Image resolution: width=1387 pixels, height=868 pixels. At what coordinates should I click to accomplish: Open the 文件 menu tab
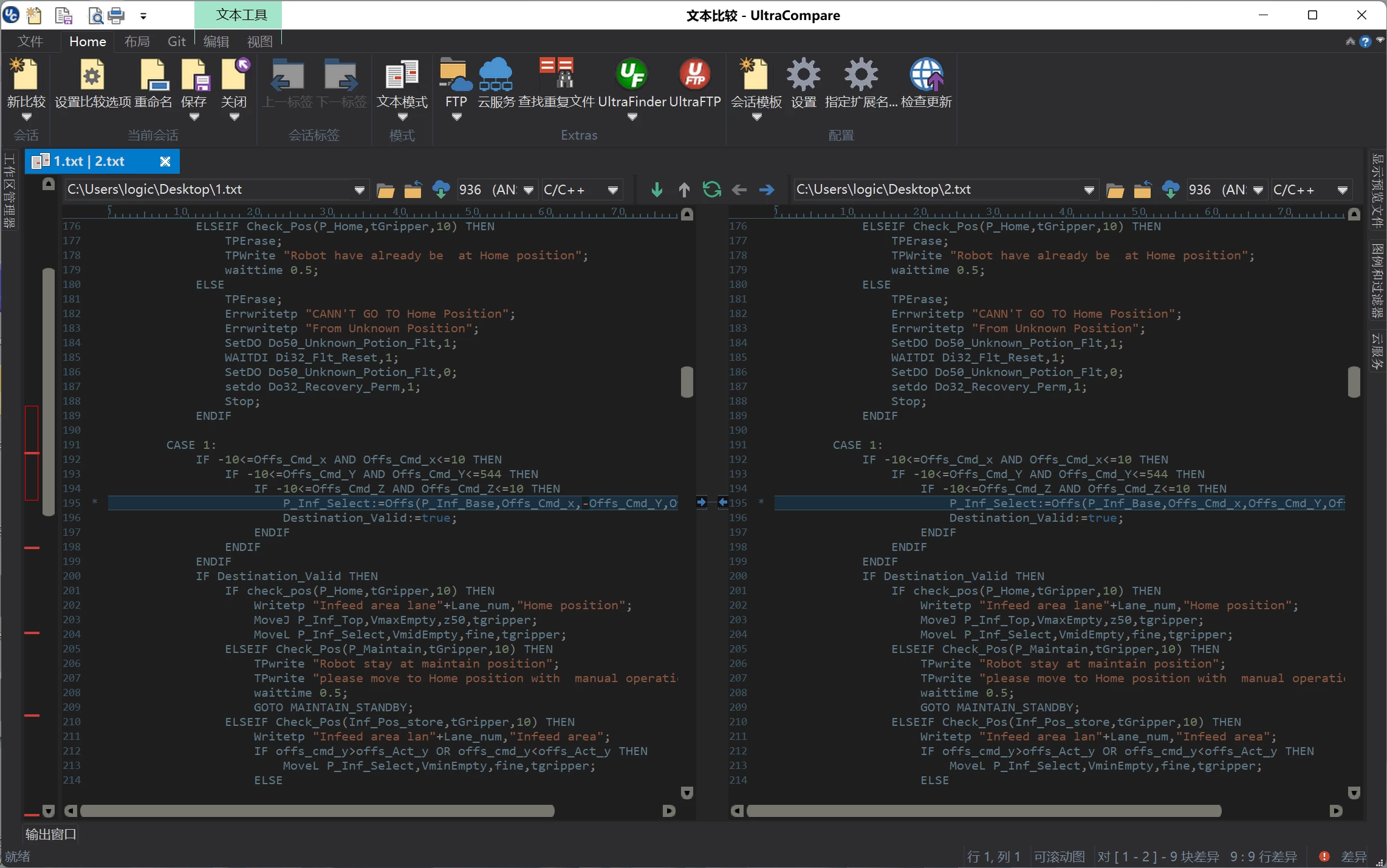click(30, 41)
